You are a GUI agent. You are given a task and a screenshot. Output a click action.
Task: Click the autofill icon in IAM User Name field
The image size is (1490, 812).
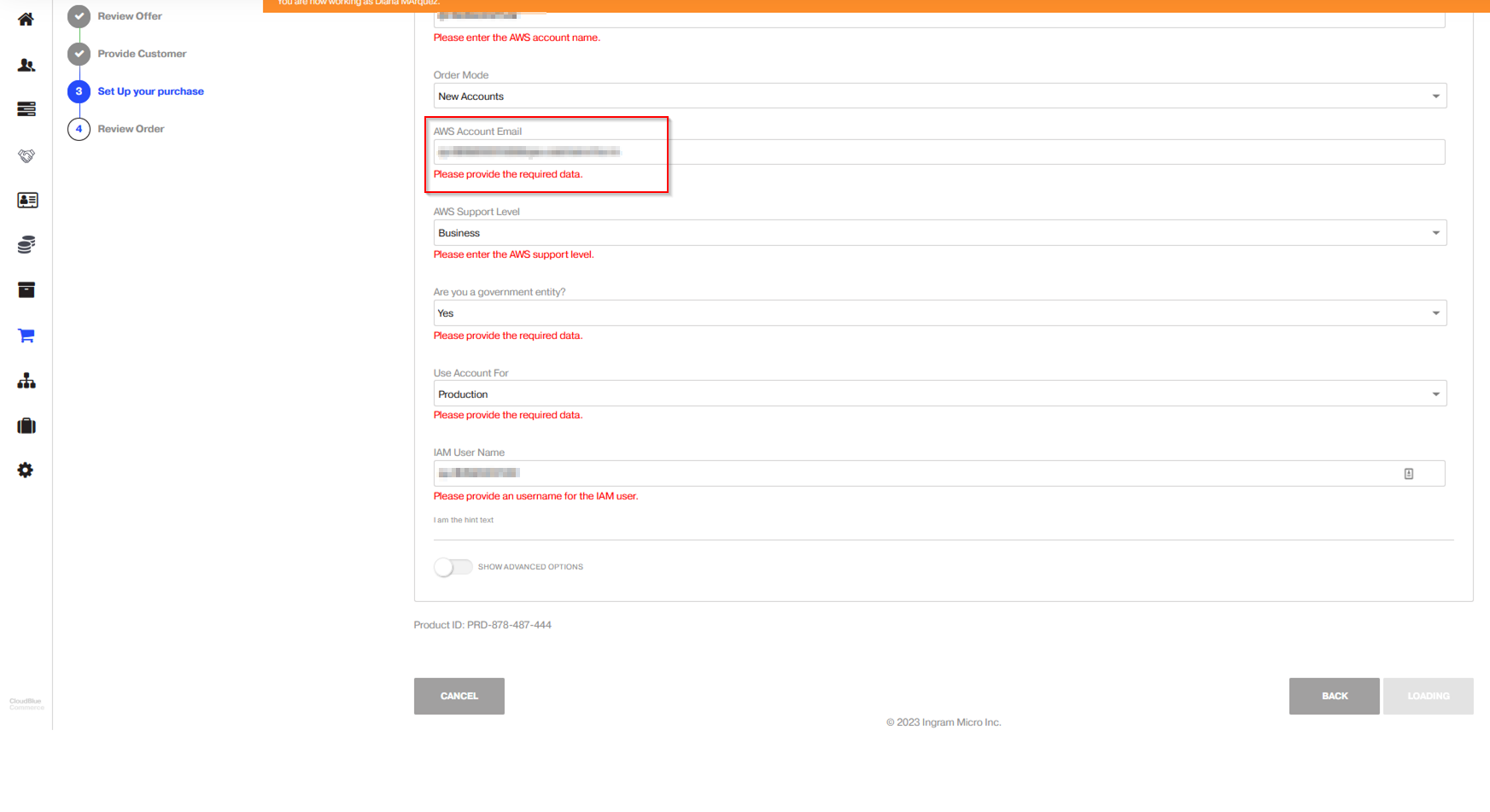1409,474
